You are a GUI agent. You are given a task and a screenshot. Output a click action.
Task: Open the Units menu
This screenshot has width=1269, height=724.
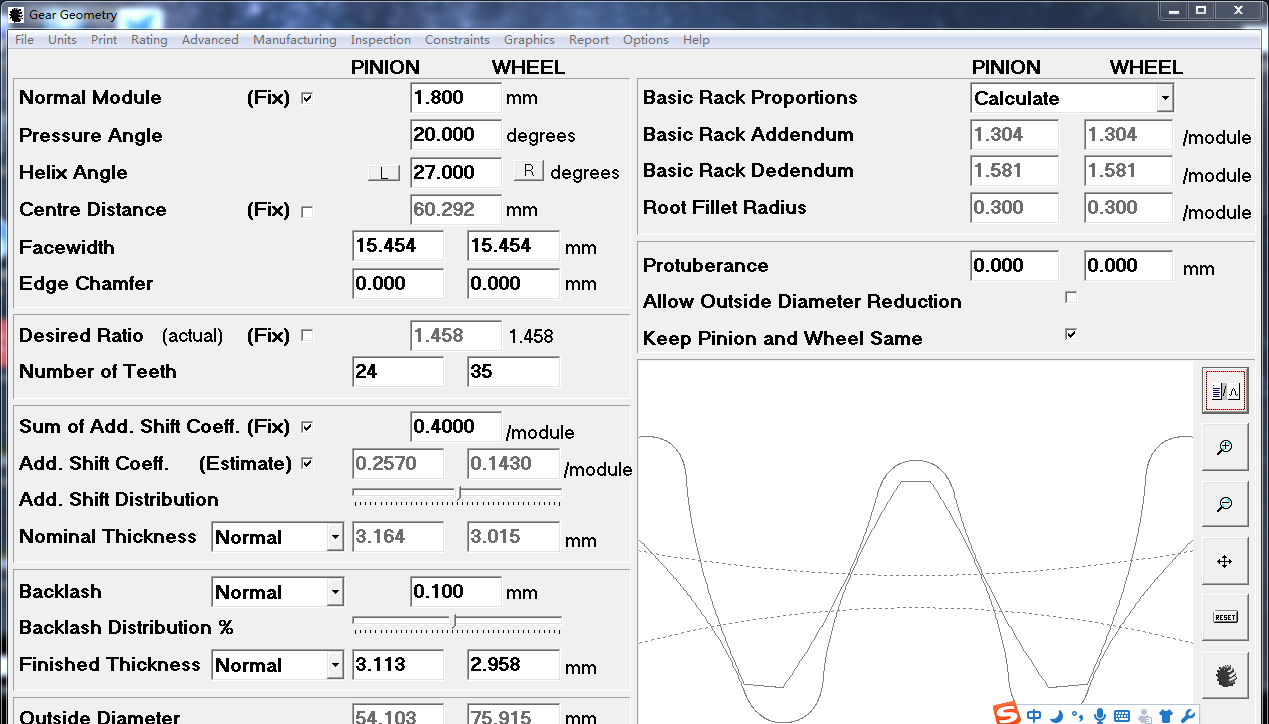pyautogui.click(x=62, y=40)
